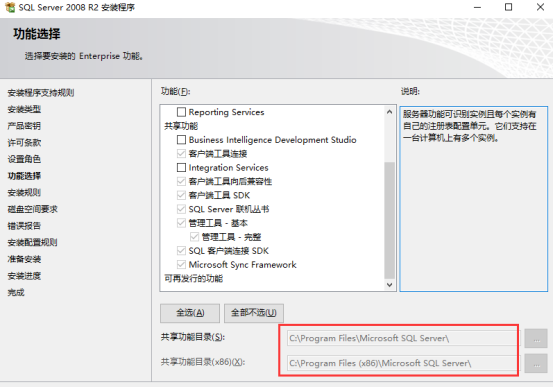Click the 共享功能目录(S) path field
Viewport: 554px width, 387px height.
click(403, 338)
